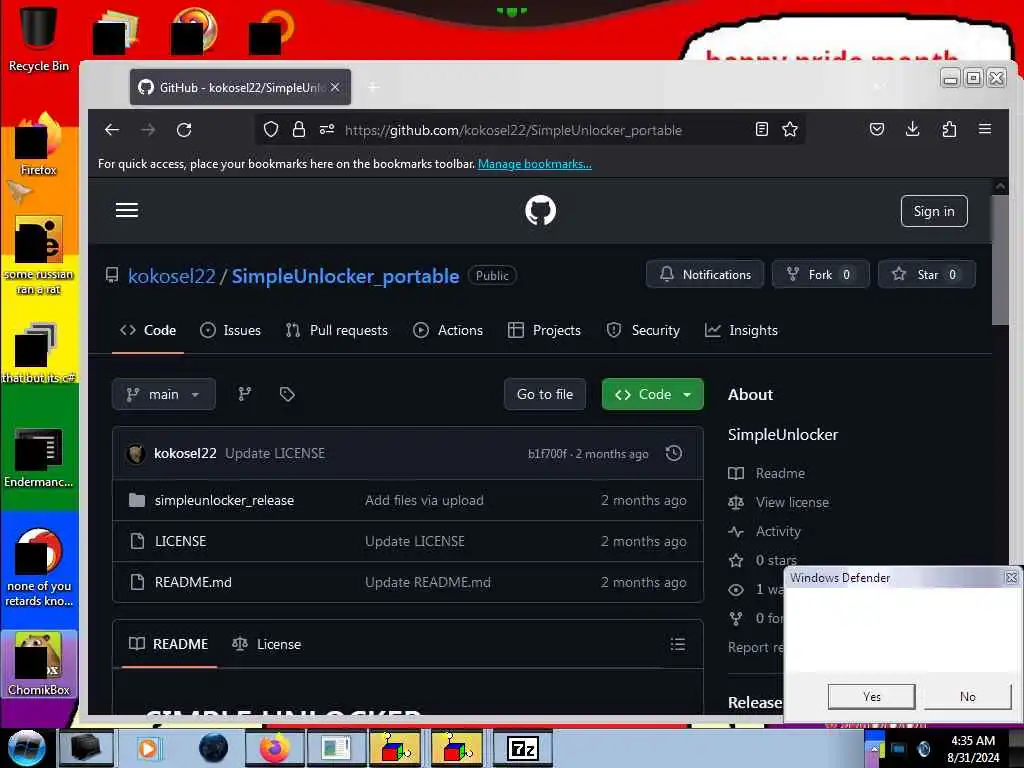Expand the main branch dropdown
1024x768 pixels.
tap(163, 394)
